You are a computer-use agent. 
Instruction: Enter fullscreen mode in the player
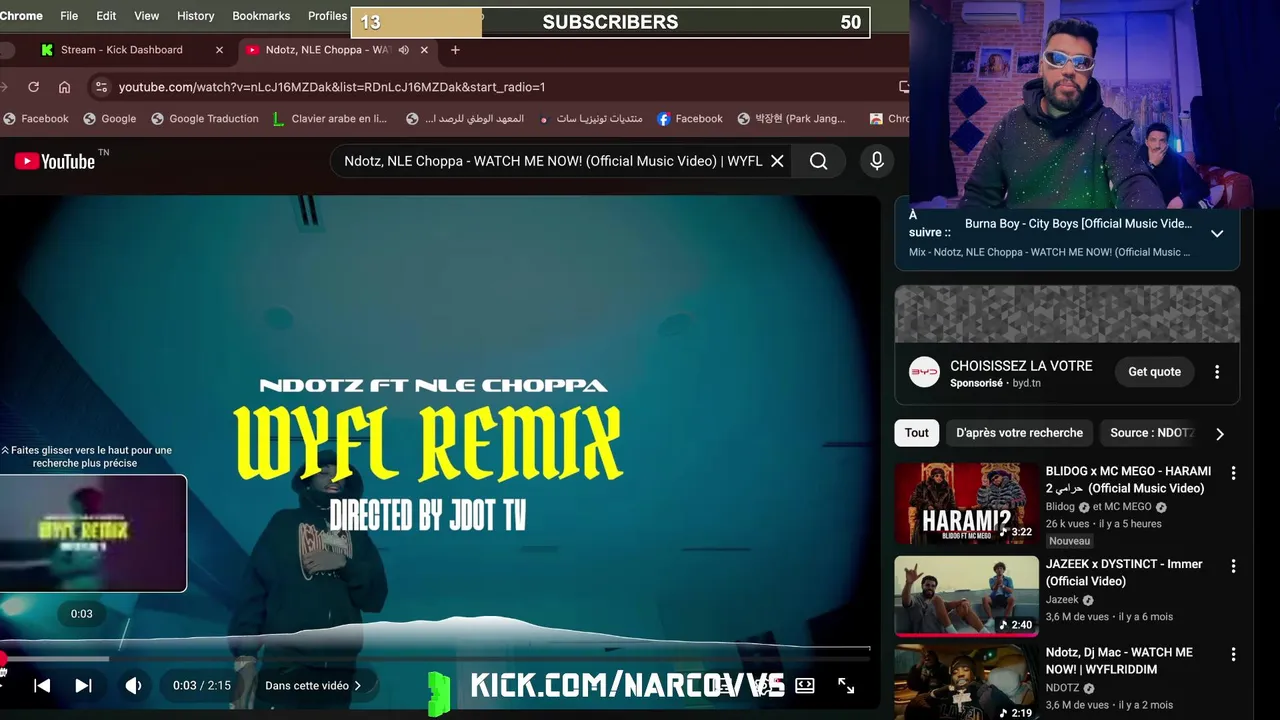pyautogui.click(x=846, y=685)
